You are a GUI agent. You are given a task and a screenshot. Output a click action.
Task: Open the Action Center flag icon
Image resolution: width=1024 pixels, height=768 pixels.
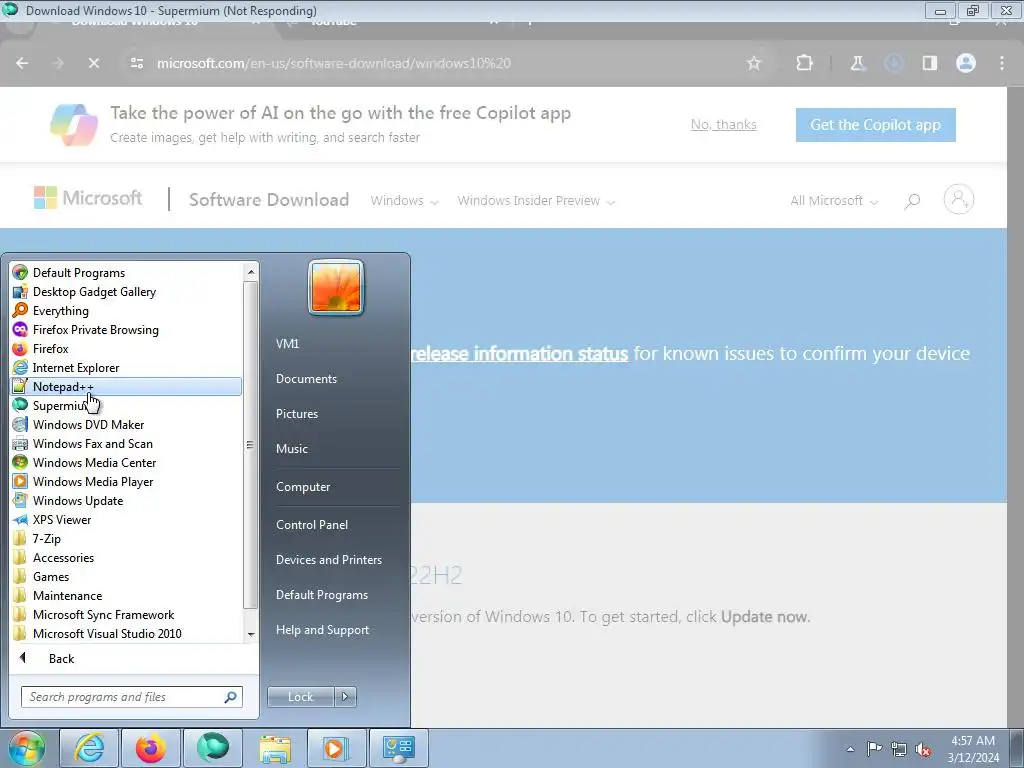(x=874, y=749)
